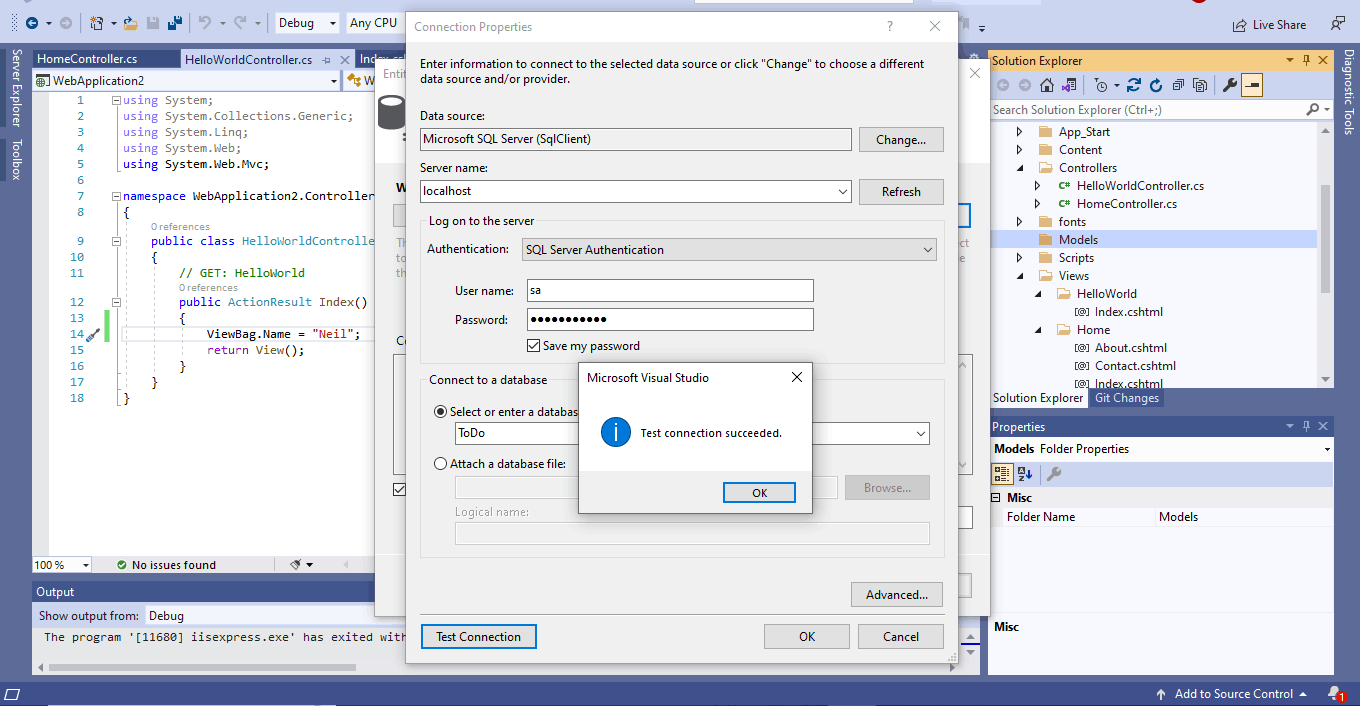Open the Server name dropdown
The width and height of the screenshot is (1360, 706).
point(843,191)
